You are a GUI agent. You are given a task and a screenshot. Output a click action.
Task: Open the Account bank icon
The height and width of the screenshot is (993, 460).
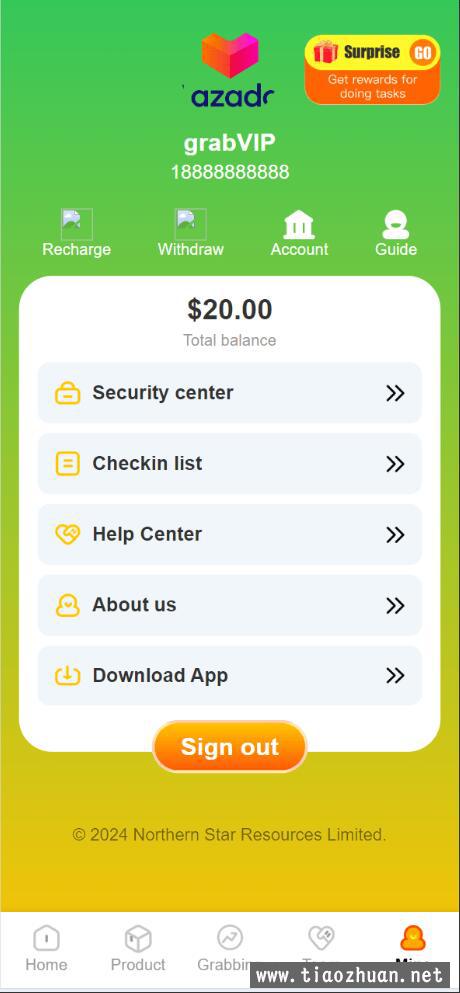pos(299,225)
